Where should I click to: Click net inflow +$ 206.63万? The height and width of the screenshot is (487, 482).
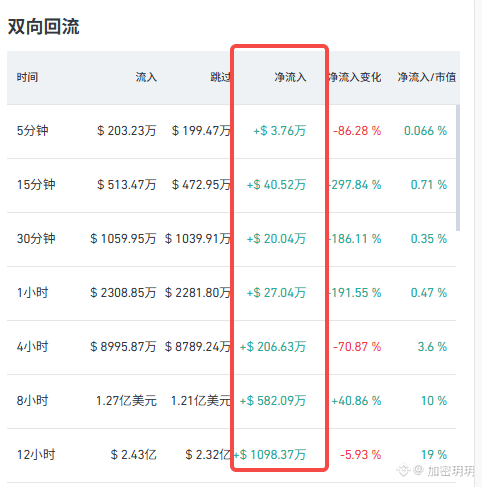pos(273,346)
